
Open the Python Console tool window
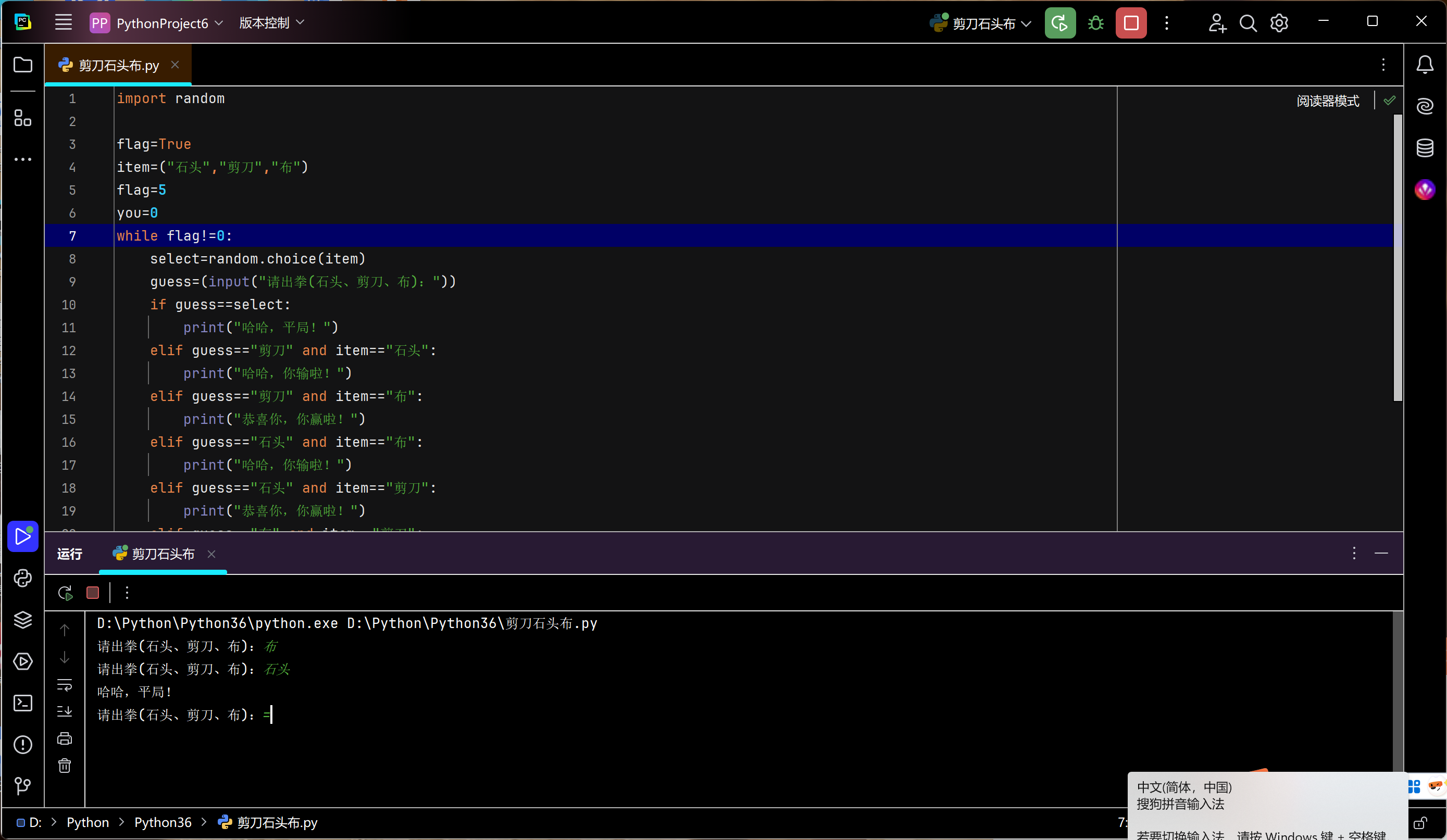click(22, 578)
